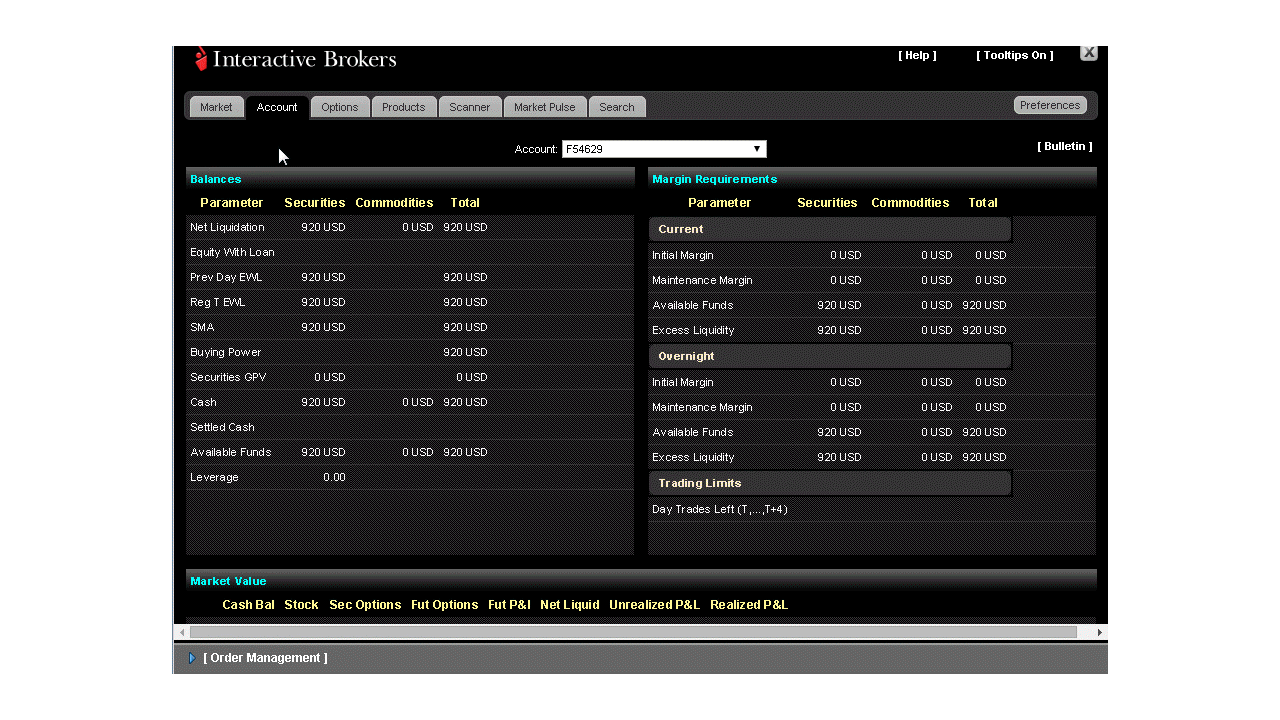Switch to the Search tab

(617, 107)
